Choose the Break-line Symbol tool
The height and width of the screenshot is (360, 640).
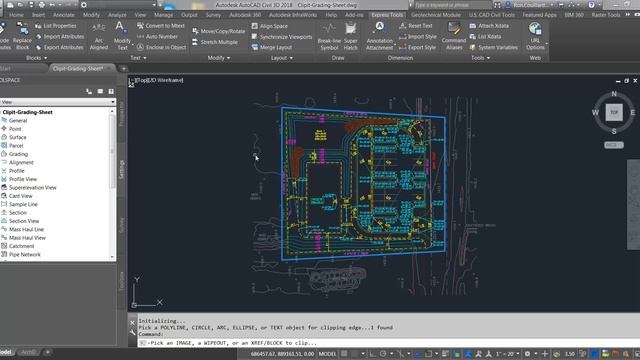(x=329, y=36)
